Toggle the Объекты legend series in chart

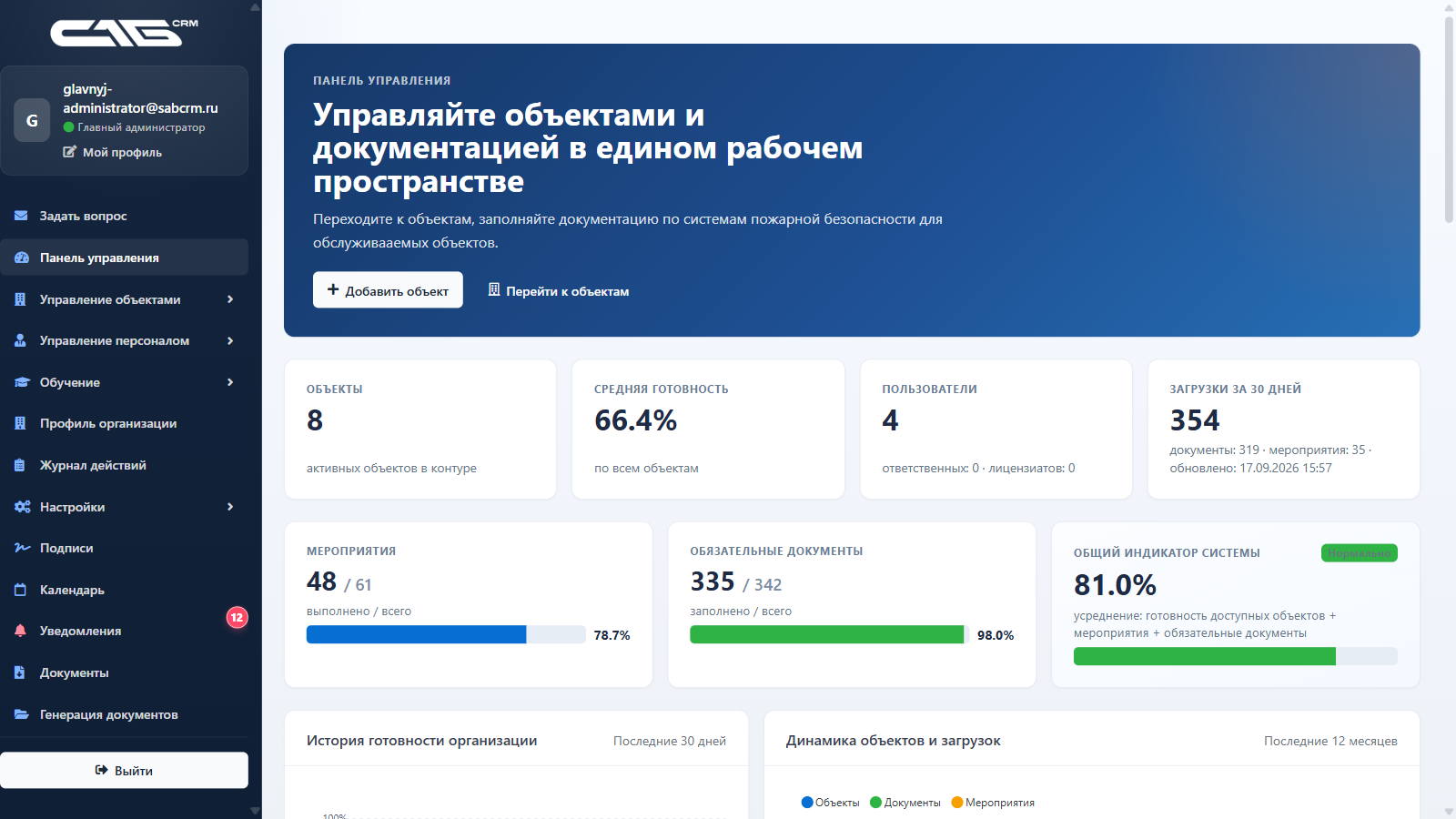pyautogui.click(x=830, y=803)
